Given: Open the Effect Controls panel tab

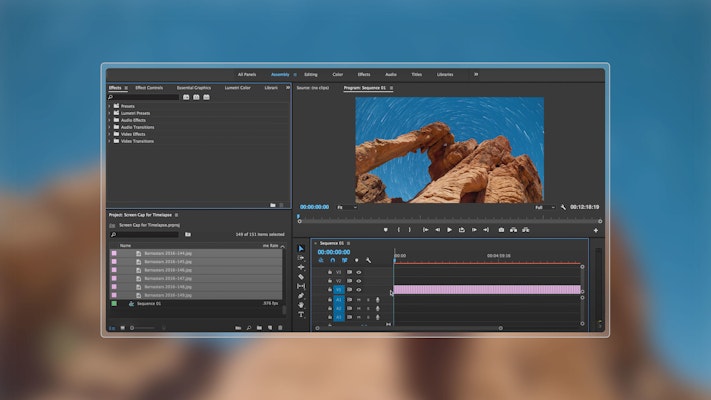Looking at the screenshot, I should pos(149,88).
